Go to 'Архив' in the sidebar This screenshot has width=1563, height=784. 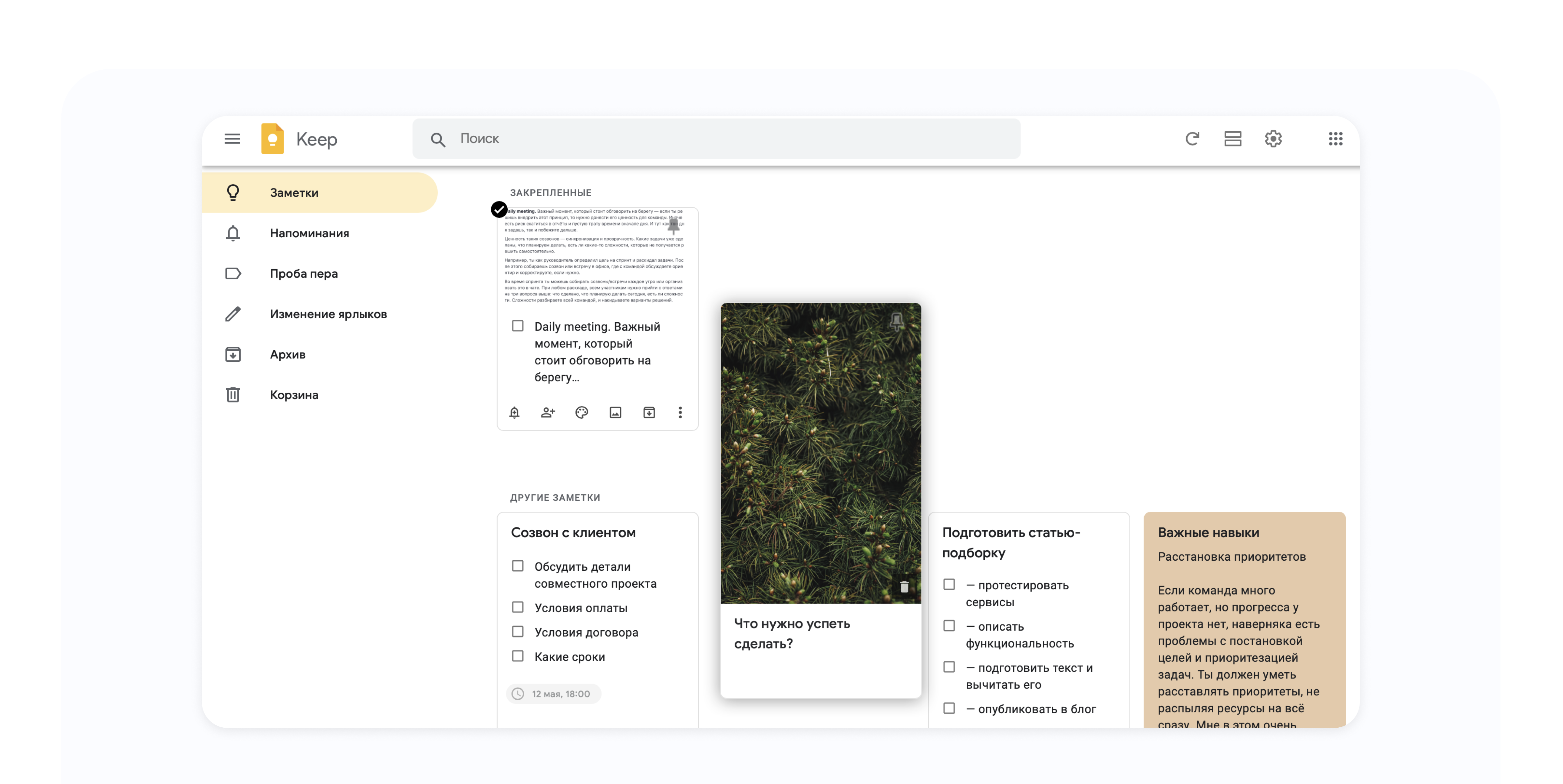[288, 354]
